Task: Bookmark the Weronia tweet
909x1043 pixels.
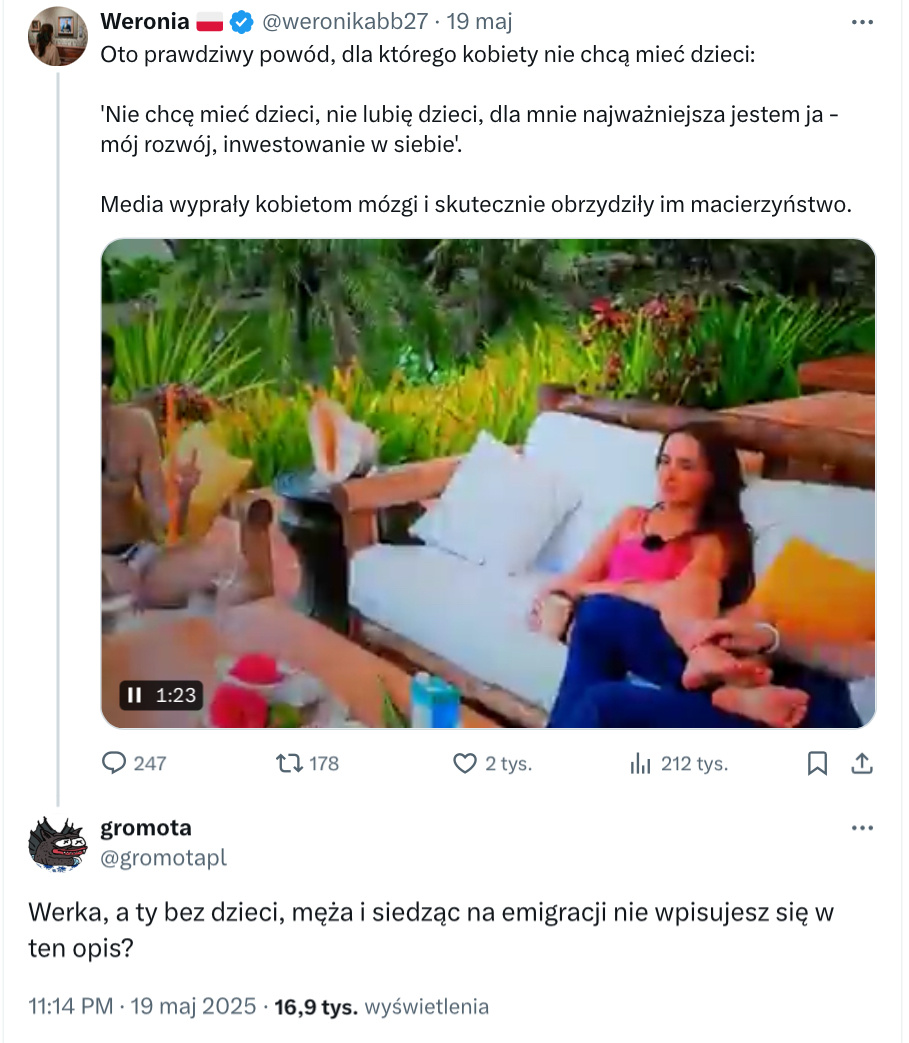Action: [817, 763]
